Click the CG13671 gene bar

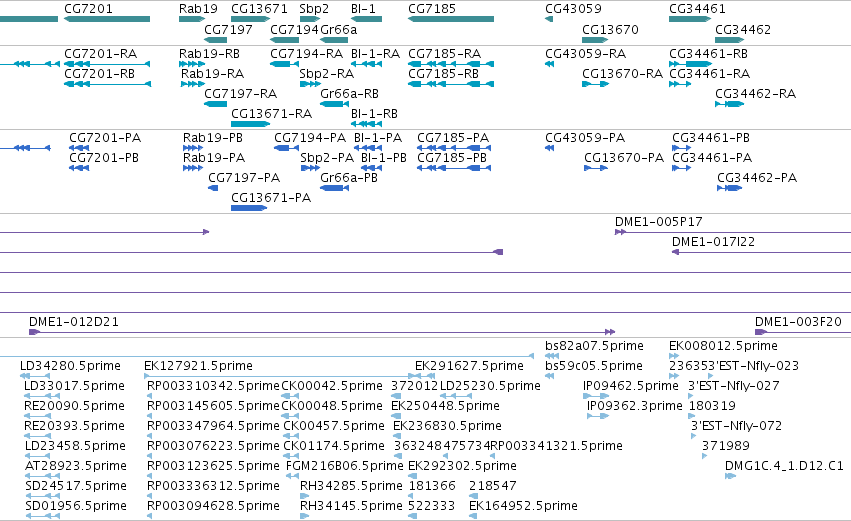click(251, 19)
